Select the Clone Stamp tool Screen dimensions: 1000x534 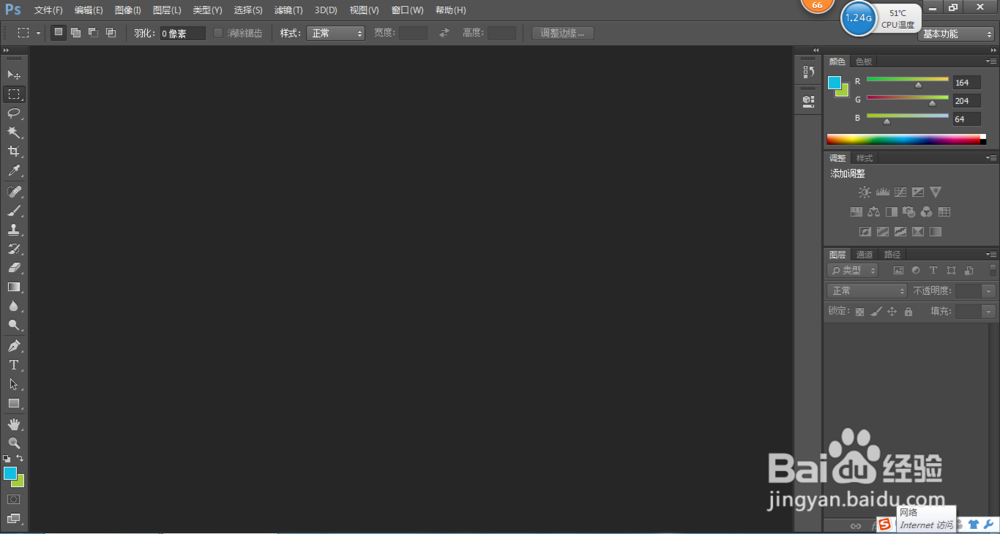coord(14,230)
